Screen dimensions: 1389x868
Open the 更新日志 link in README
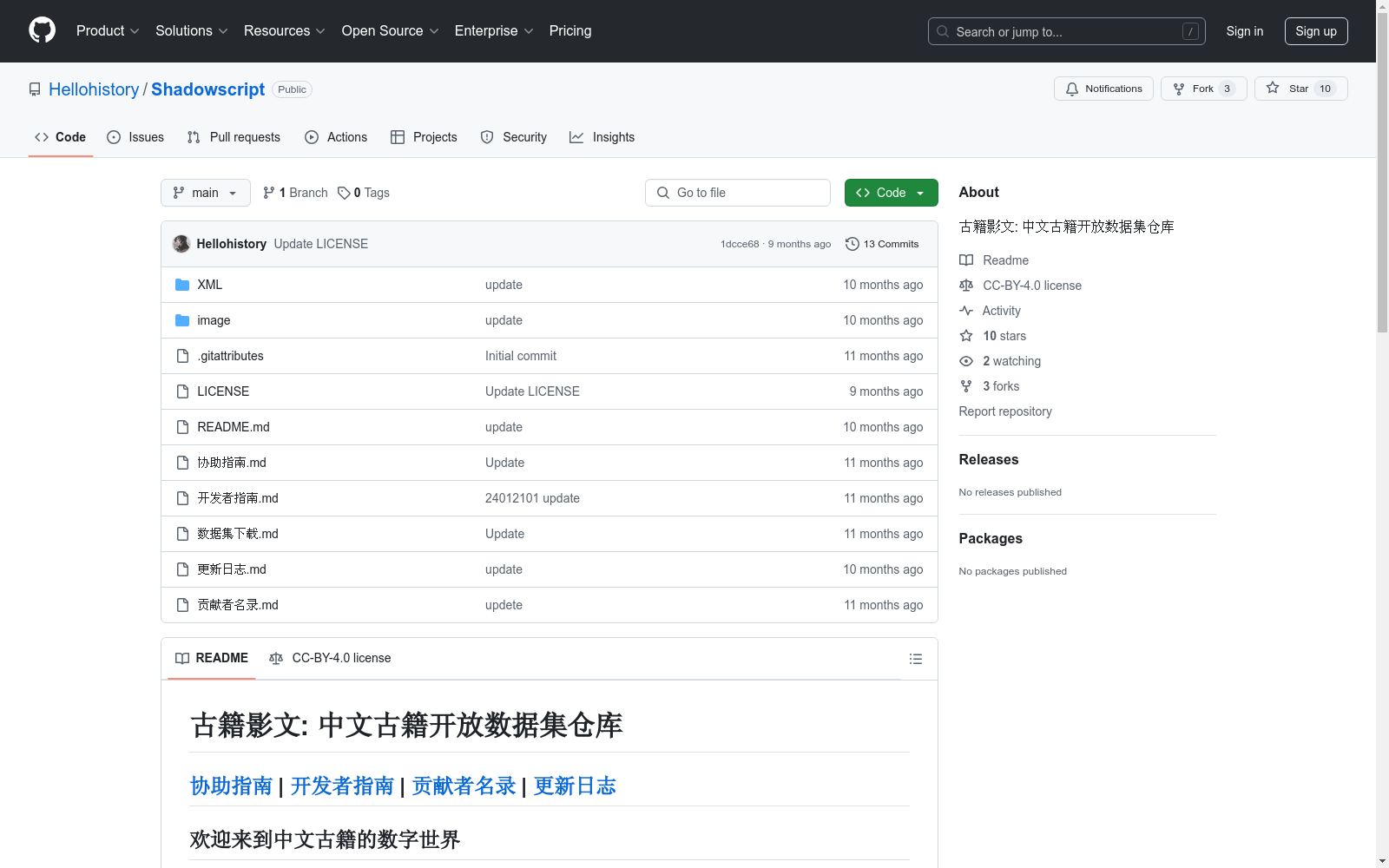(575, 786)
